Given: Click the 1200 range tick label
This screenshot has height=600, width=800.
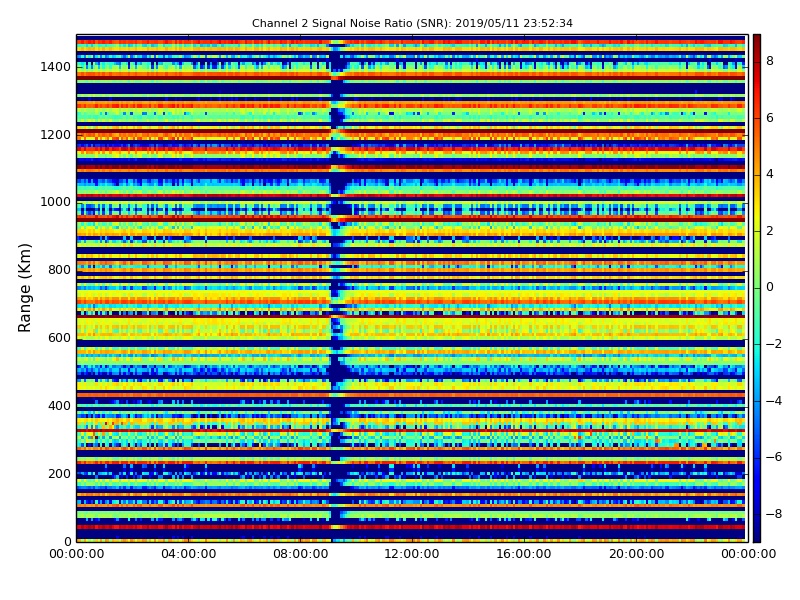Looking at the screenshot, I should 56,135.
